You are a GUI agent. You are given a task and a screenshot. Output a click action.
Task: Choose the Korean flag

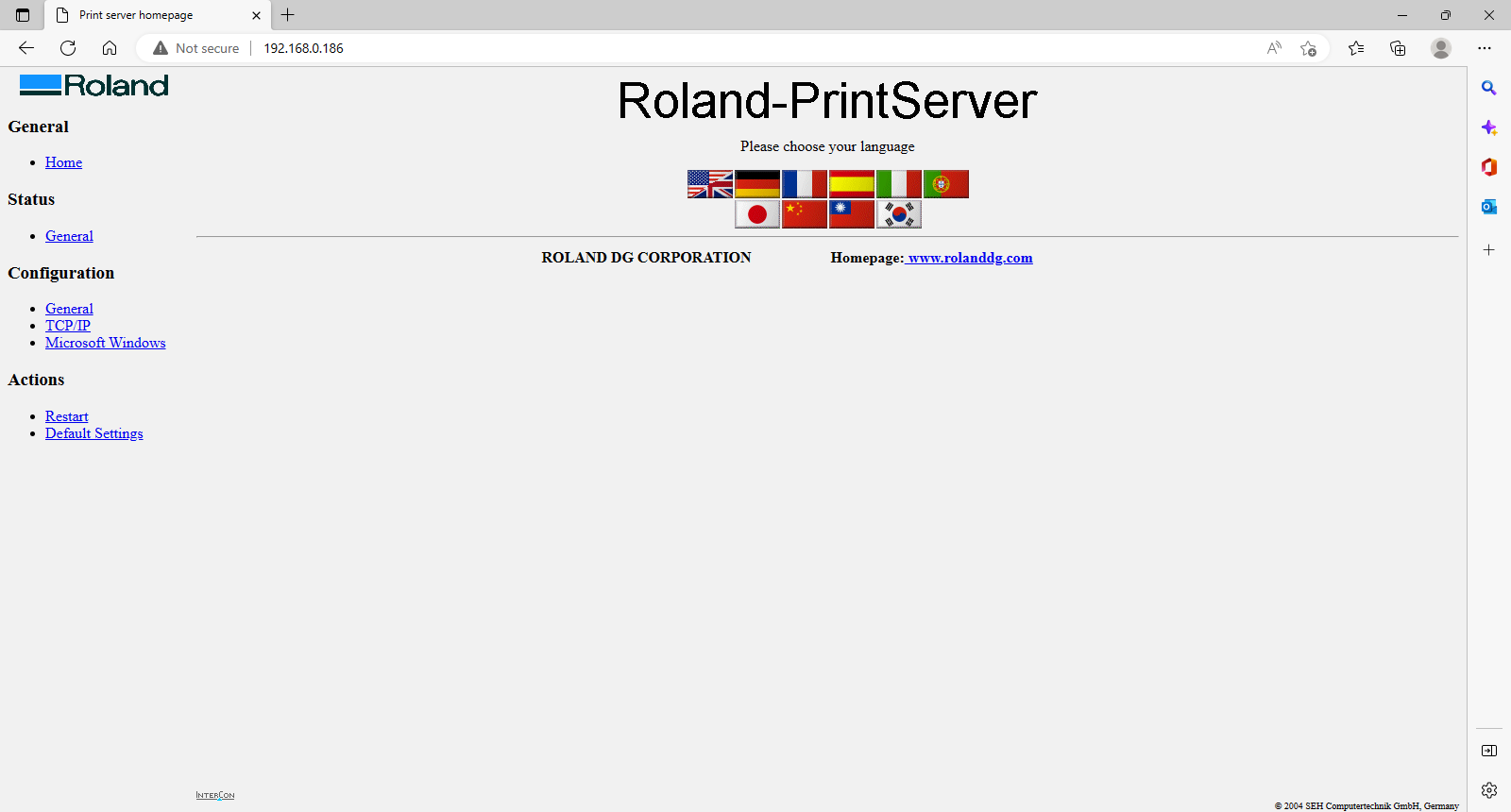899,214
